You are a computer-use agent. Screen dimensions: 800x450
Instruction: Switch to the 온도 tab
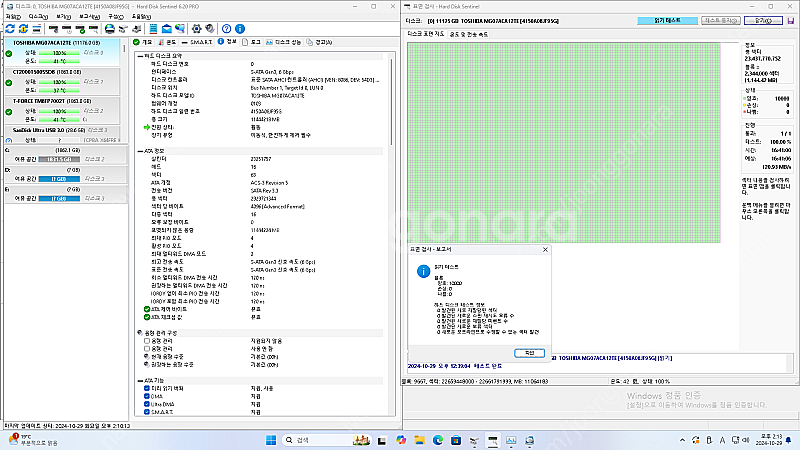[167, 42]
